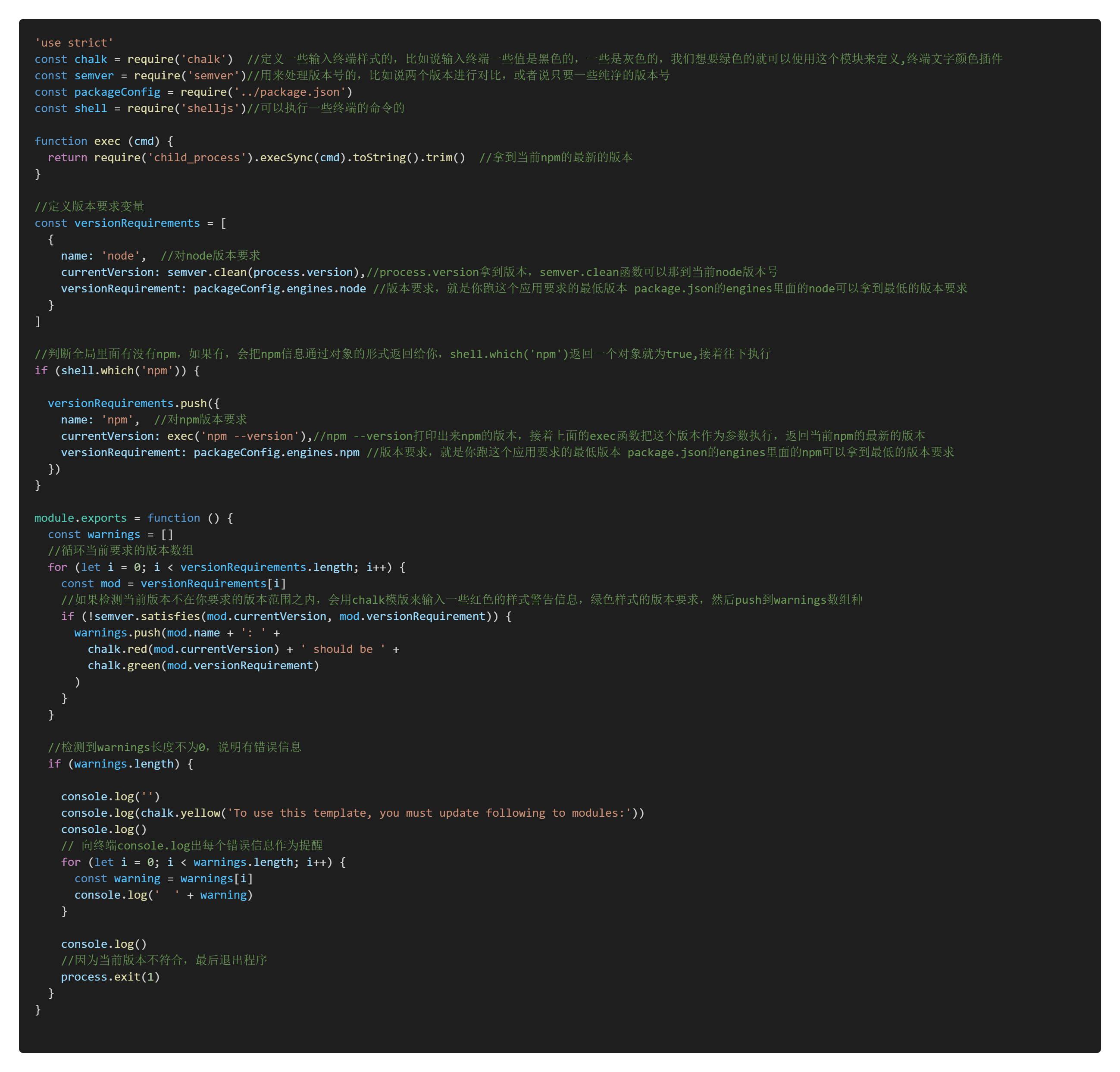Click the require('shelljs') import statement
The height and width of the screenshot is (1072, 1120).
click(140, 109)
